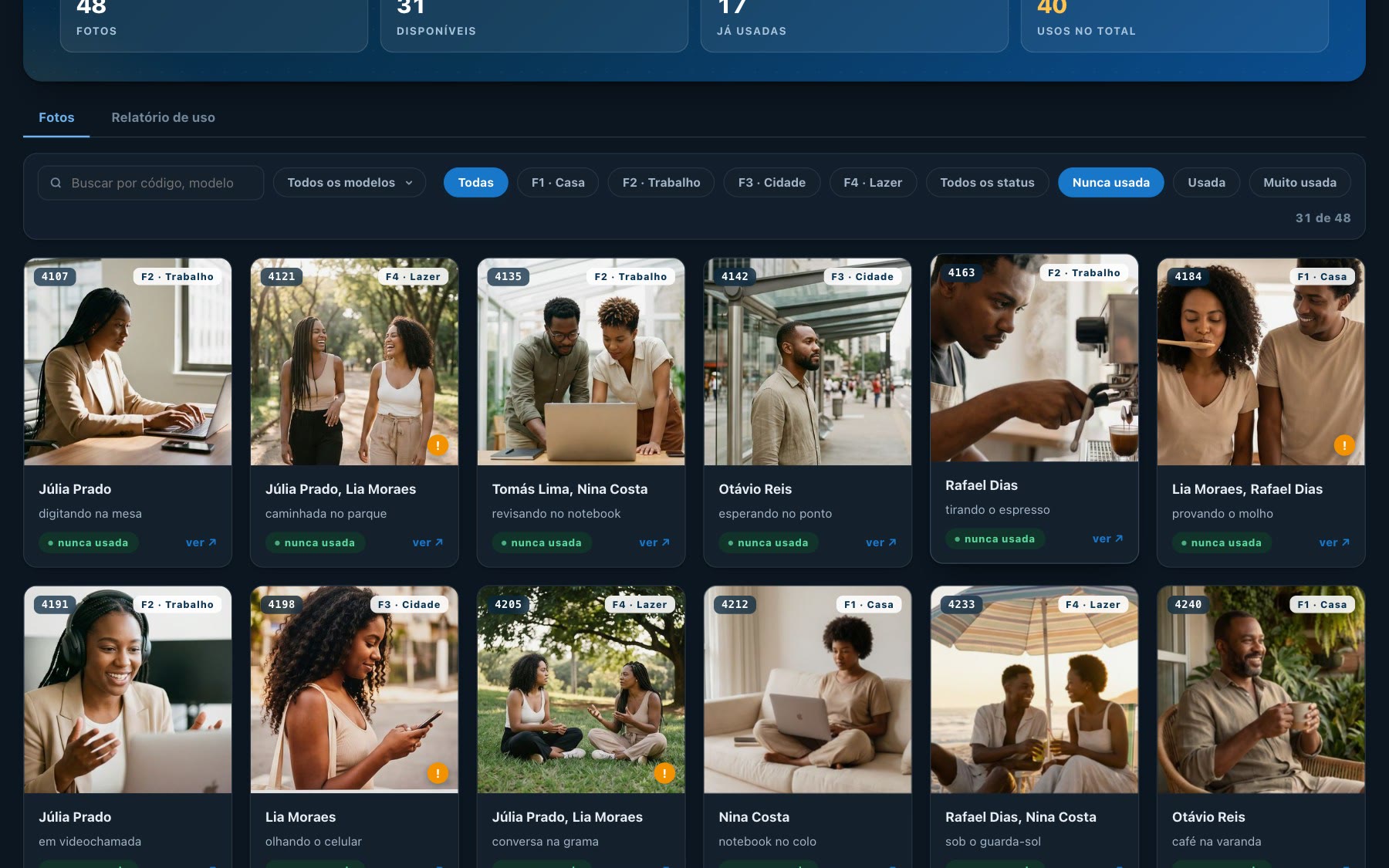Focus the Buscar por código, modelo field

click(150, 183)
